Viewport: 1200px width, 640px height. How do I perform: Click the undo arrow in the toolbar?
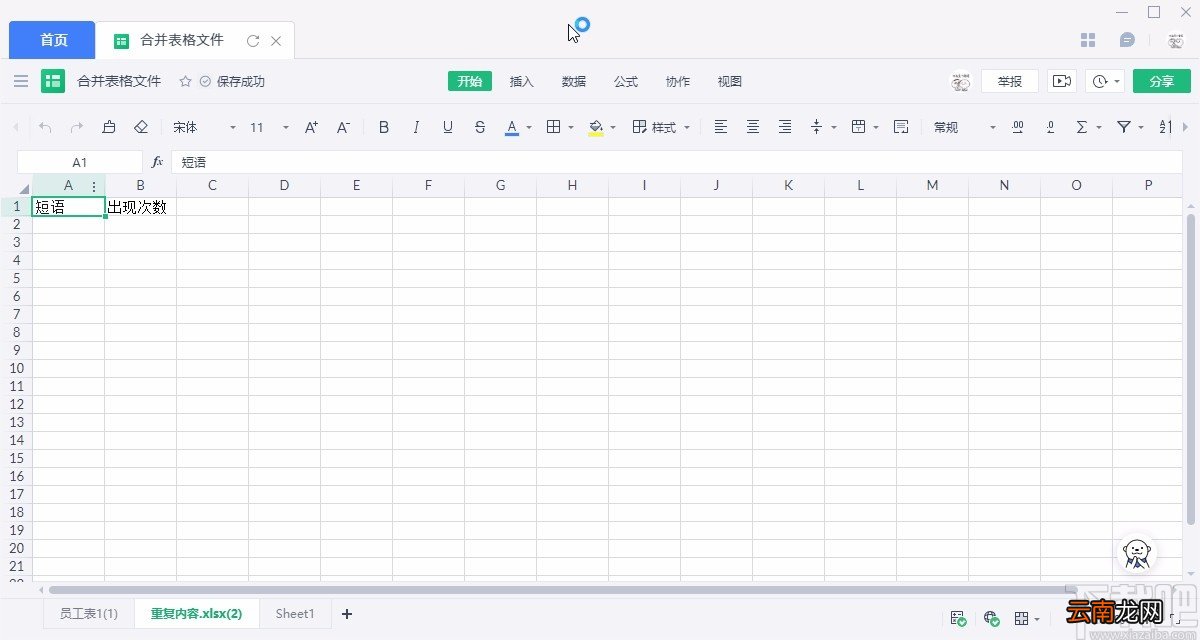click(45, 127)
